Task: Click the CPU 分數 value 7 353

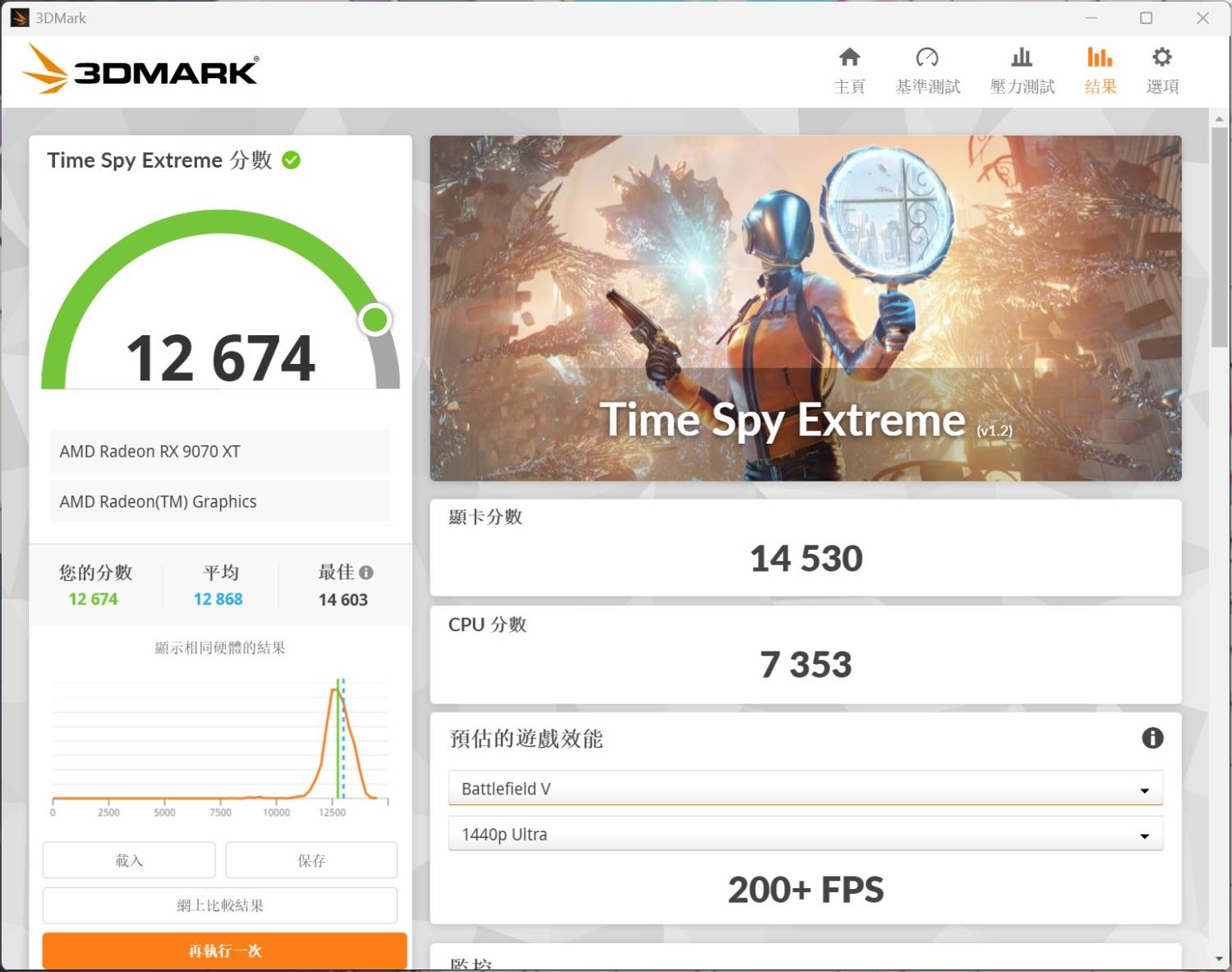Action: point(806,665)
